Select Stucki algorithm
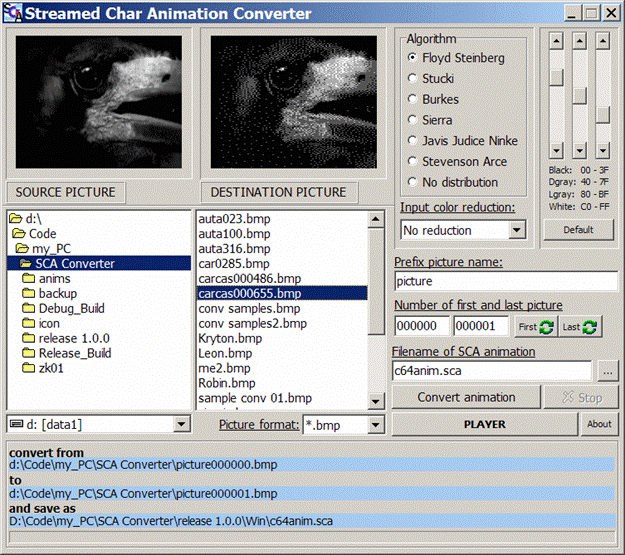 [431, 79]
